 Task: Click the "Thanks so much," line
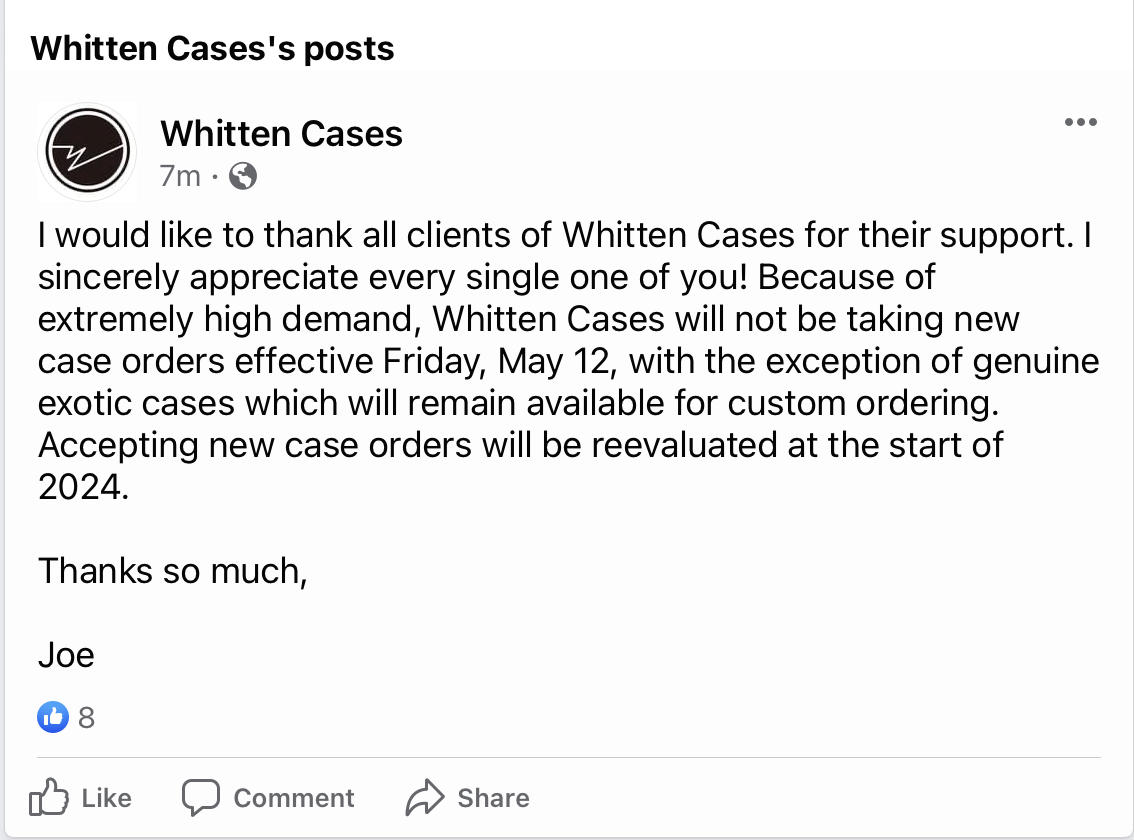coord(171,570)
